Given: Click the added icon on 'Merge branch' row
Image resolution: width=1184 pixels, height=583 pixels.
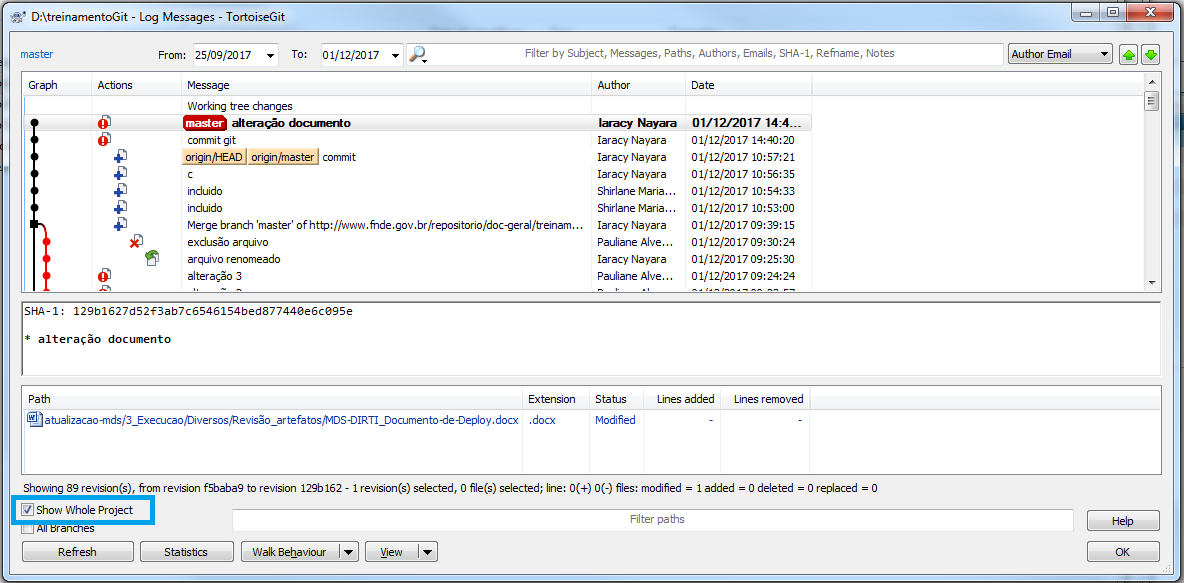Looking at the screenshot, I should (x=120, y=225).
